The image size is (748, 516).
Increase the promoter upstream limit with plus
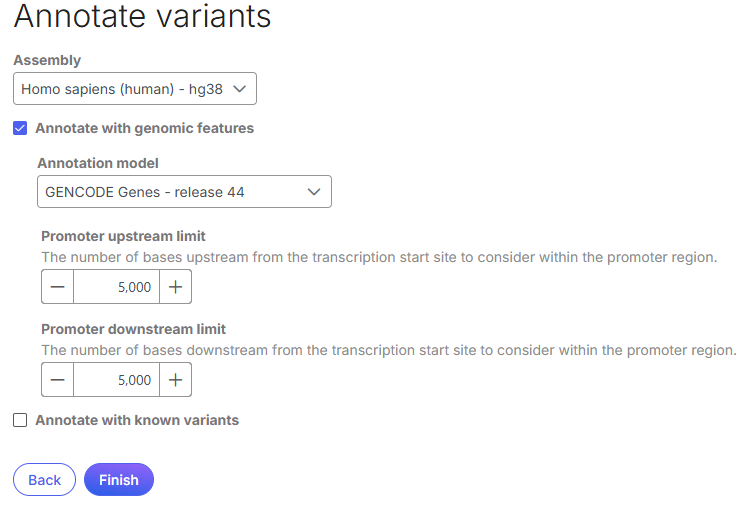coord(175,287)
